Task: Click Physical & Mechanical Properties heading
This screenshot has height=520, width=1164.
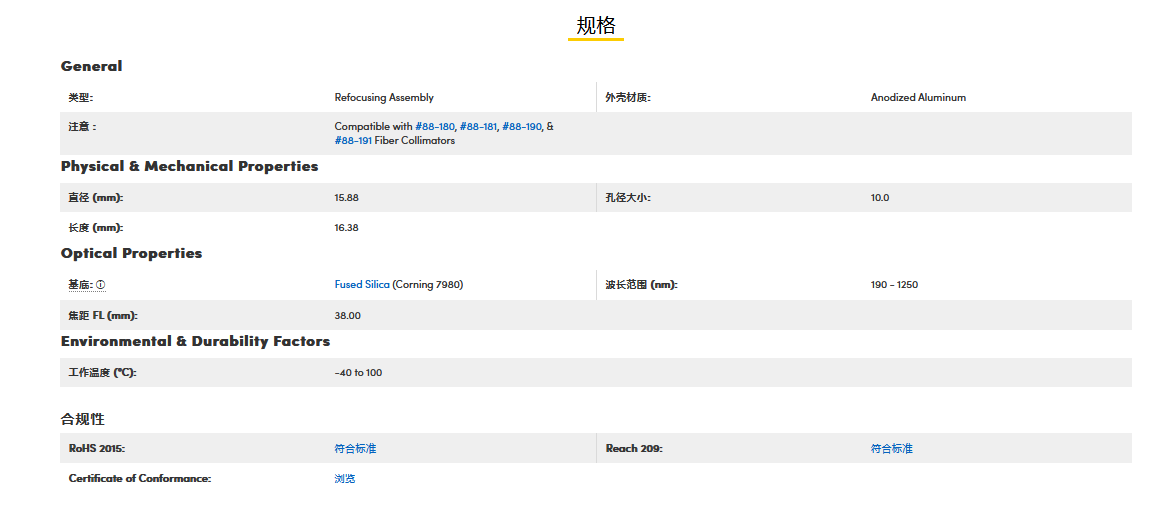Action: [x=189, y=166]
